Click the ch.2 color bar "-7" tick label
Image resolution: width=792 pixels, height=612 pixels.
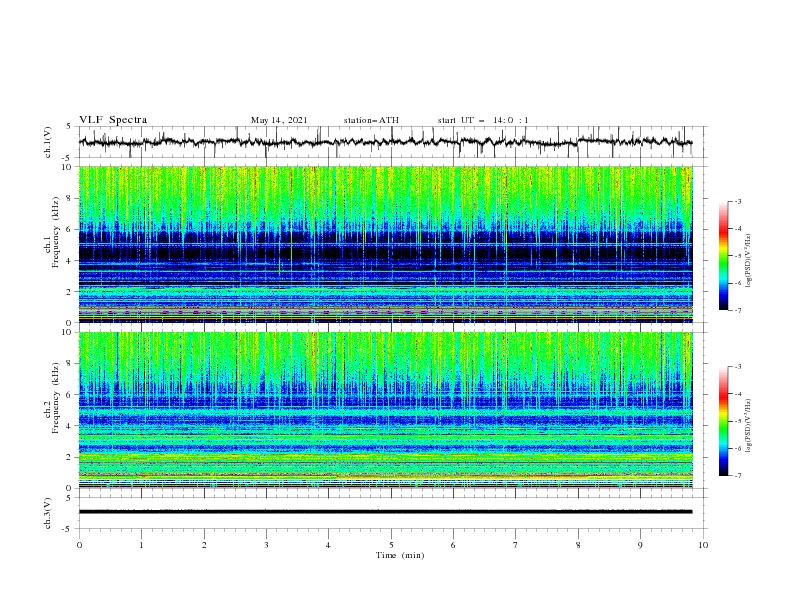(x=737, y=475)
